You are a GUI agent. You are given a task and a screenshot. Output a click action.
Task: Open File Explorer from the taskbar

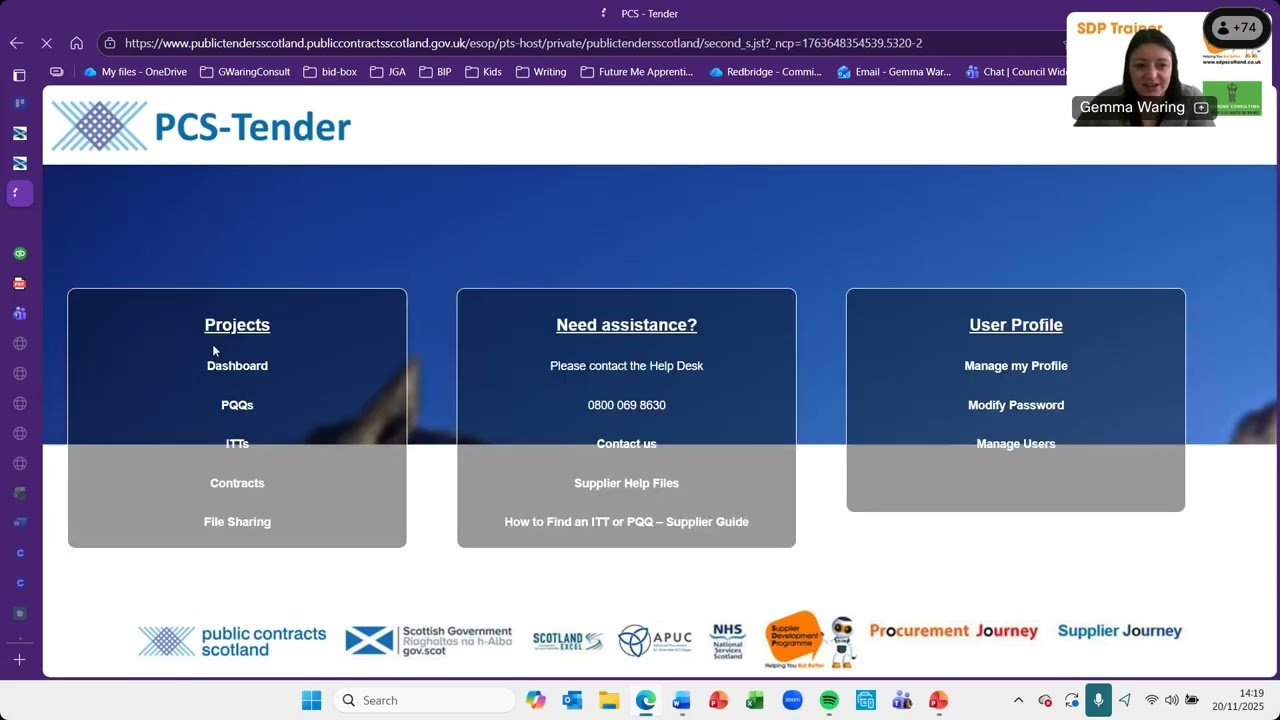609,700
